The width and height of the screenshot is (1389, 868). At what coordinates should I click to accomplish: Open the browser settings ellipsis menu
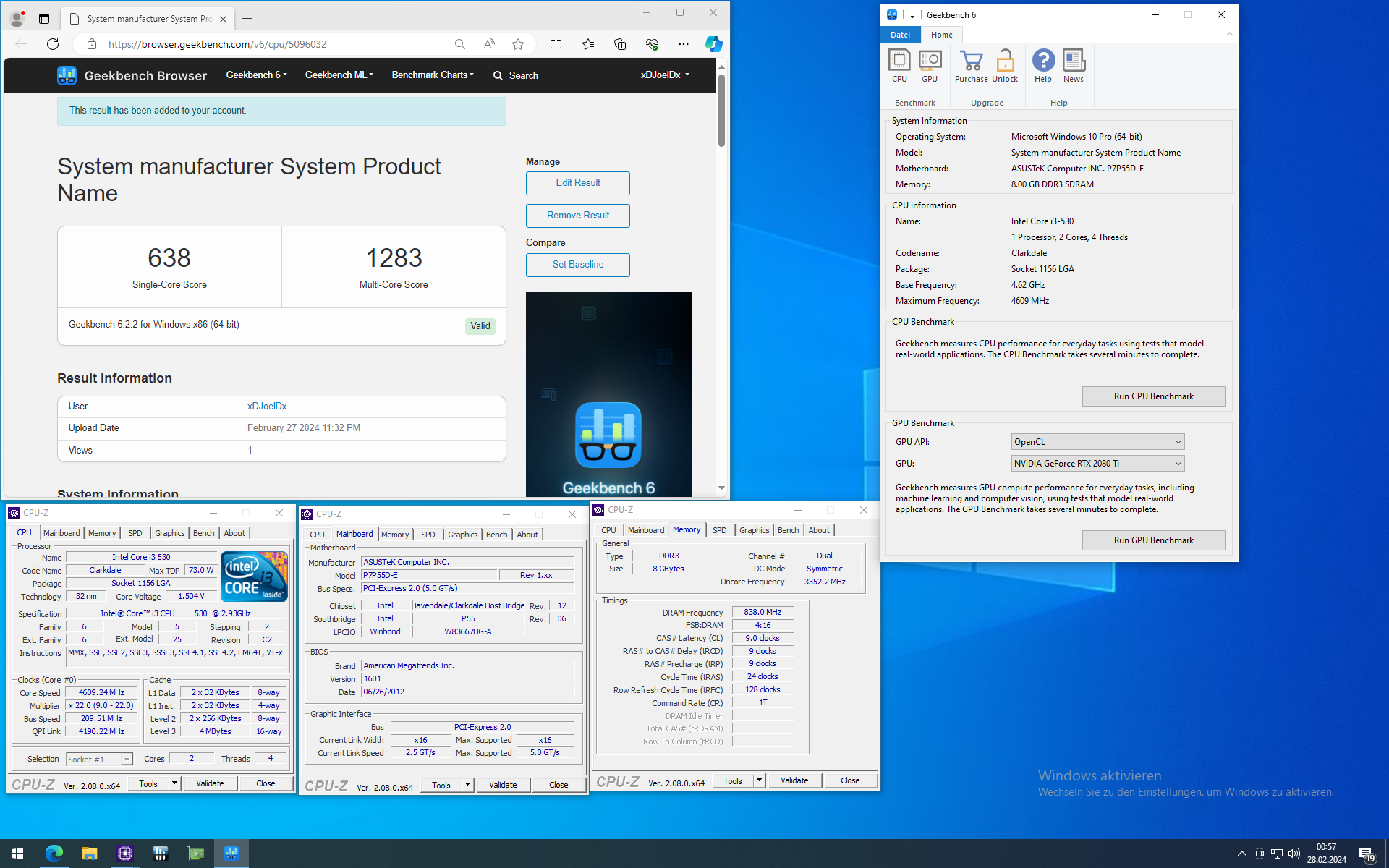click(x=684, y=44)
